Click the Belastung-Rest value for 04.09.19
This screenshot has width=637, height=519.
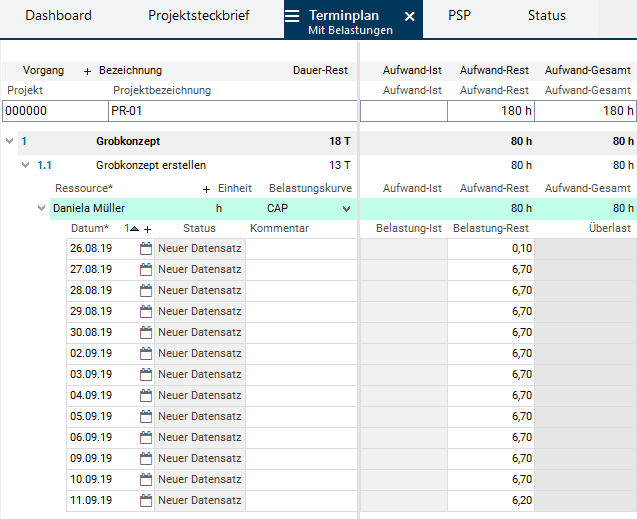522,396
